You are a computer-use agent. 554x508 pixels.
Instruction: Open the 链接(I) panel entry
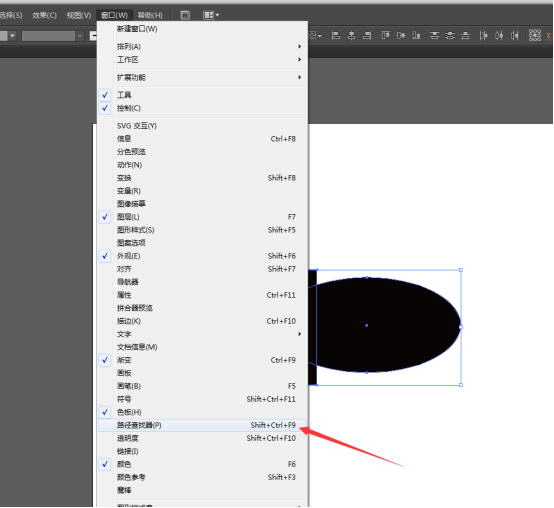click(203, 451)
